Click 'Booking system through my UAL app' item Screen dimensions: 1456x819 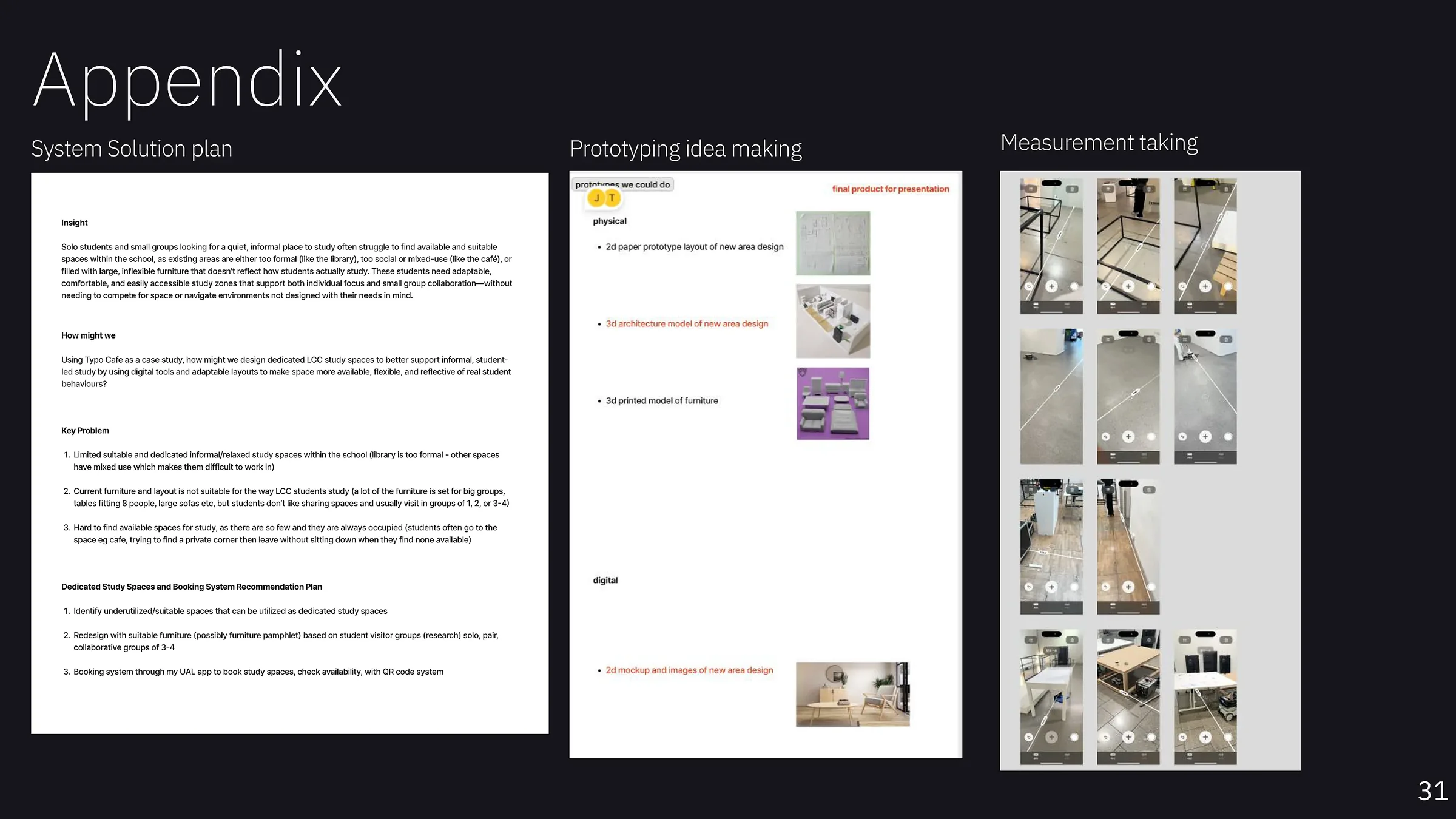(x=258, y=672)
